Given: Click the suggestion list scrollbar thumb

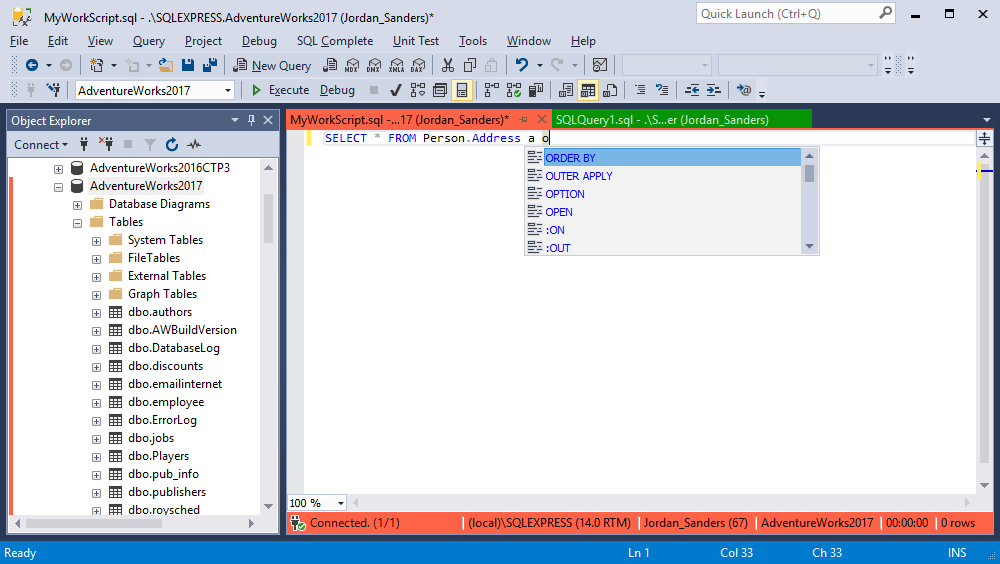Looking at the screenshot, I should point(809,173).
